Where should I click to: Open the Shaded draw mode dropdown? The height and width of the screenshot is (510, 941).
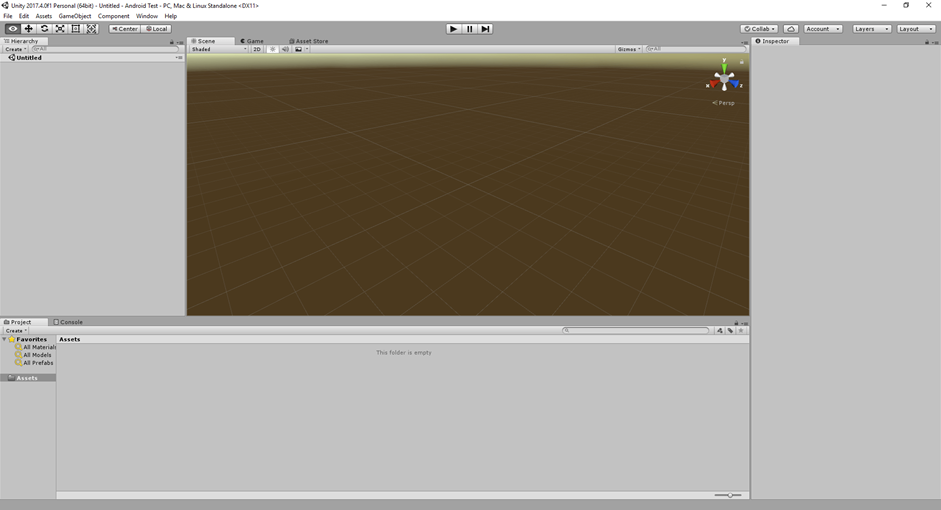(x=218, y=49)
